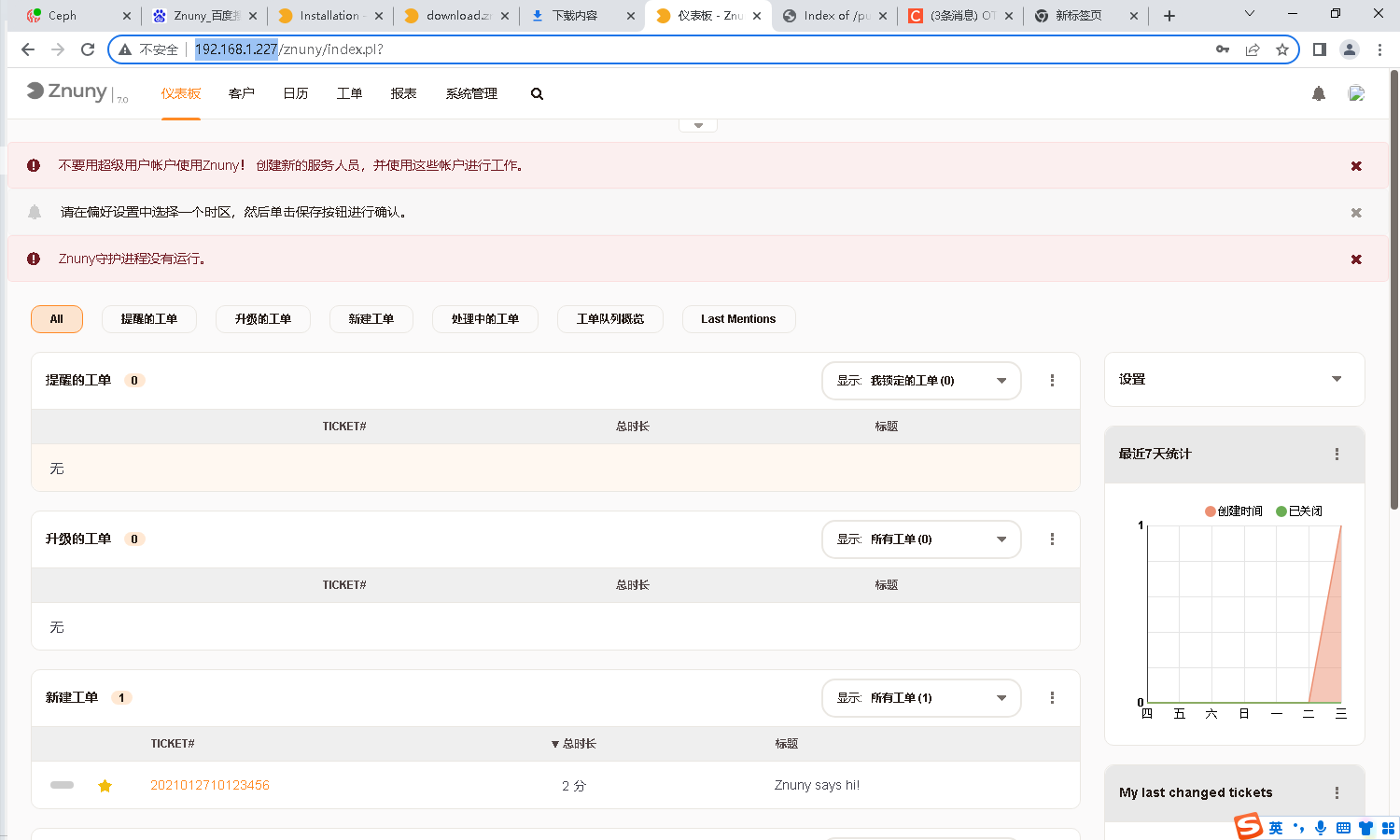This screenshot has width=1400, height=840.
Task: Dismiss the time zone preference notice
Action: tap(1356, 213)
